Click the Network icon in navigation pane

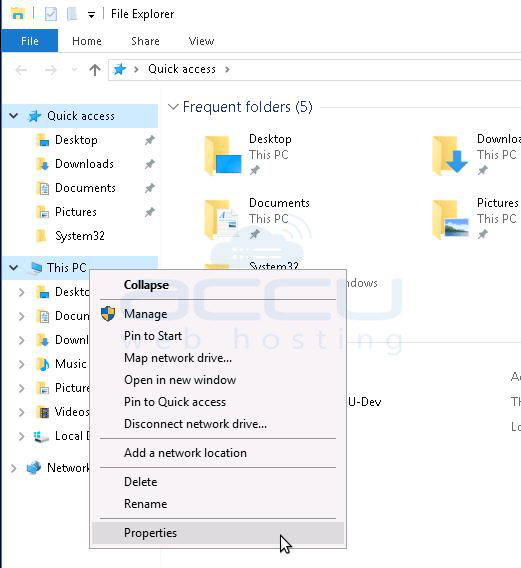[x=34, y=468]
